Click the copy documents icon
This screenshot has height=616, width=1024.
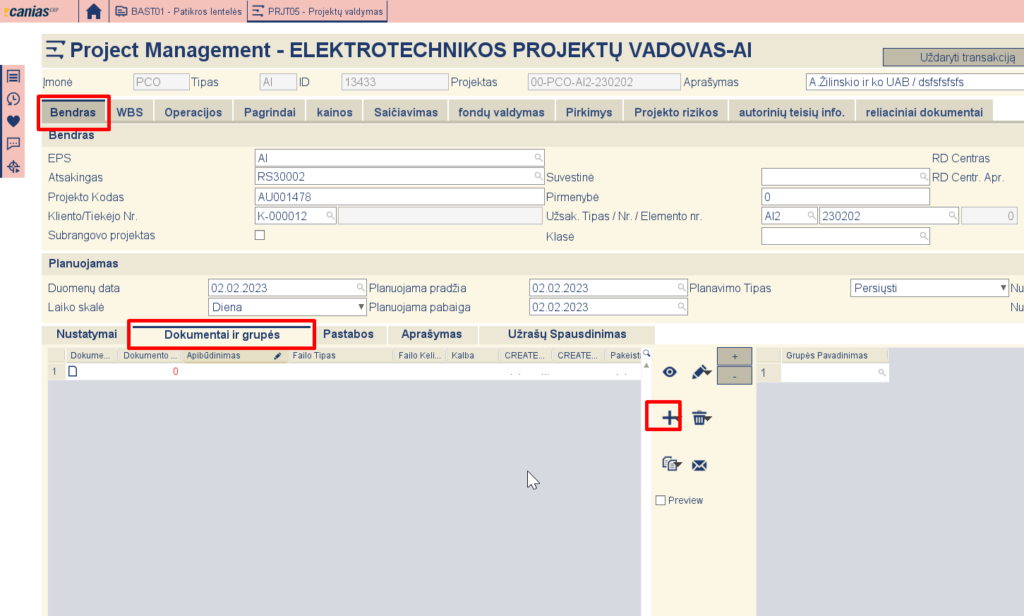pos(670,465)
